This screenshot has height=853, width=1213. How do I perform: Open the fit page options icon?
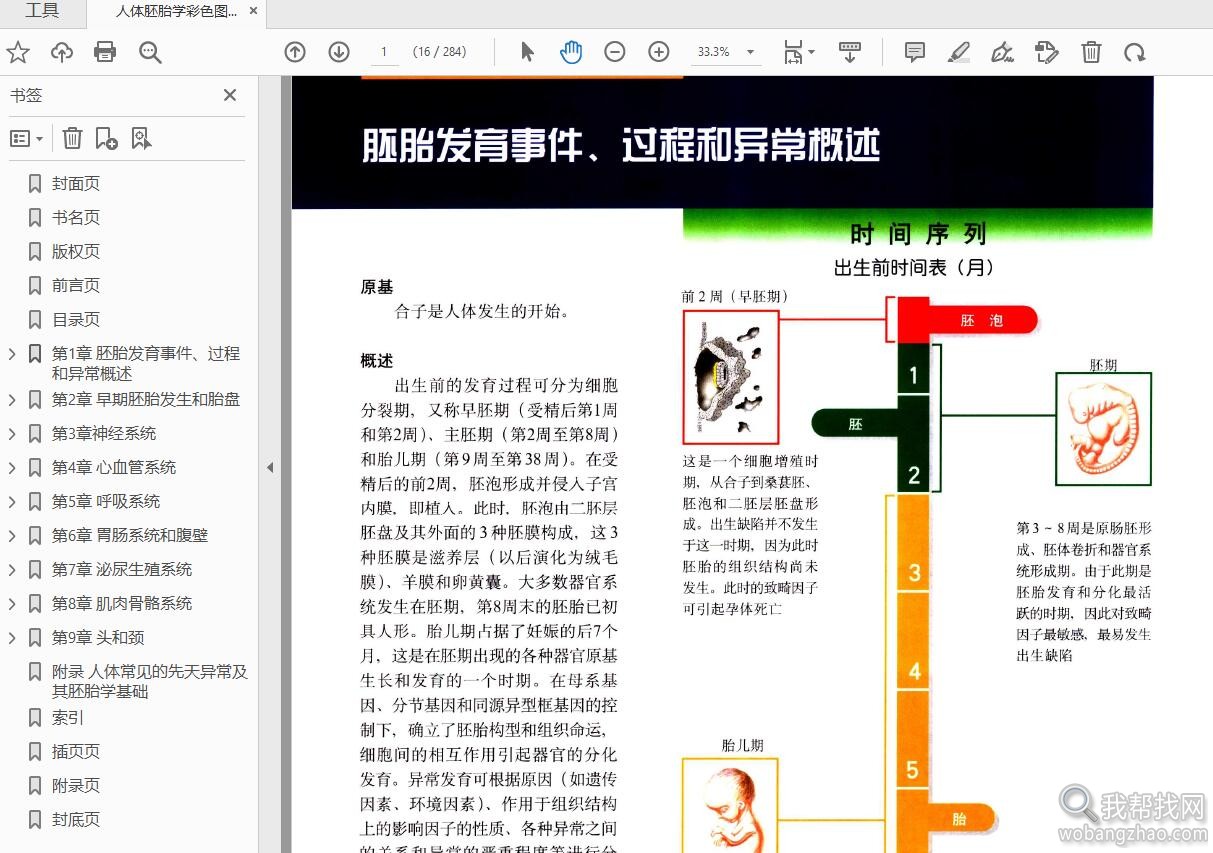[798, 52]
